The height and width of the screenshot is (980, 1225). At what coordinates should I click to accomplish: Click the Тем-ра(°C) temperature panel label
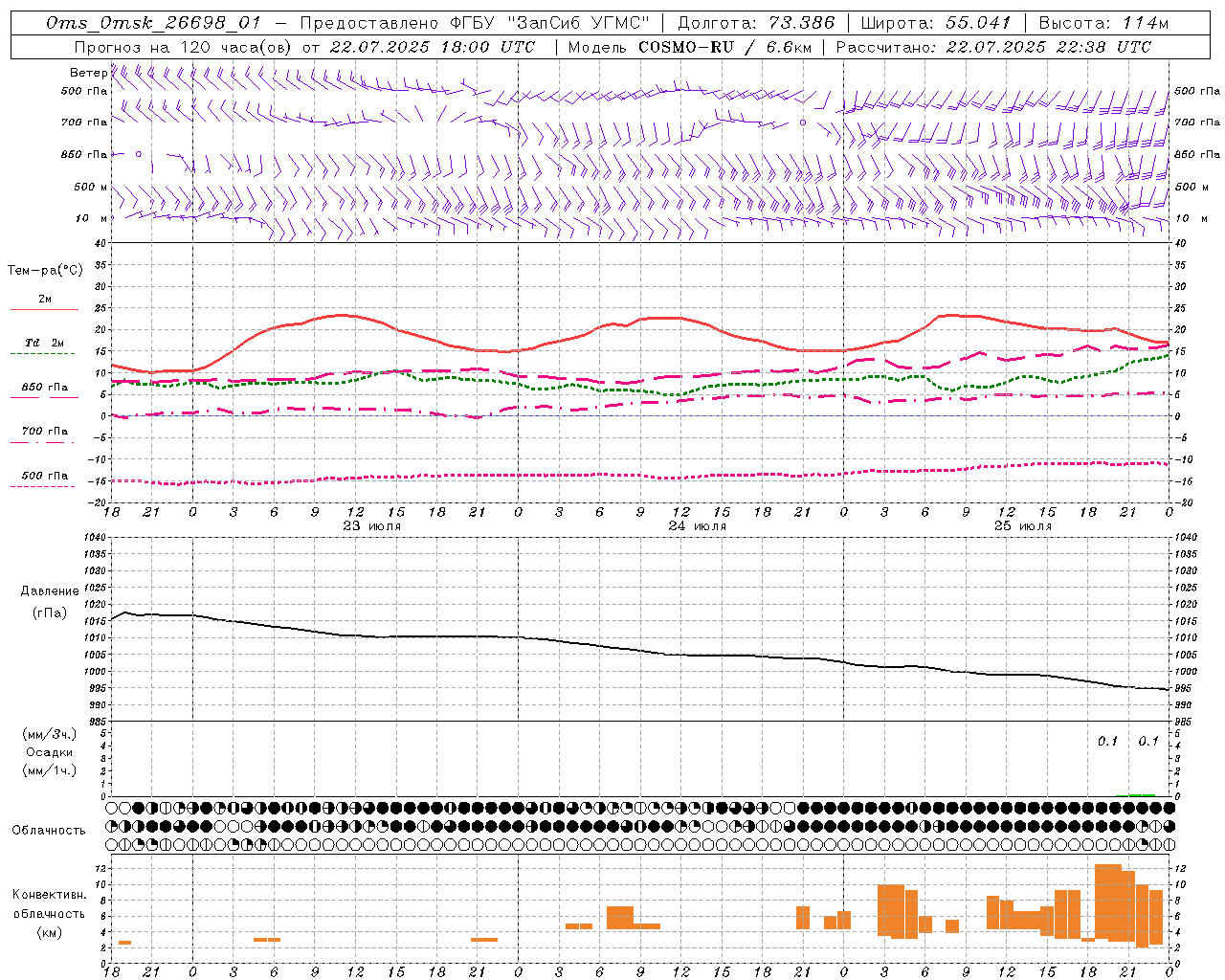[x=45, y=271]
